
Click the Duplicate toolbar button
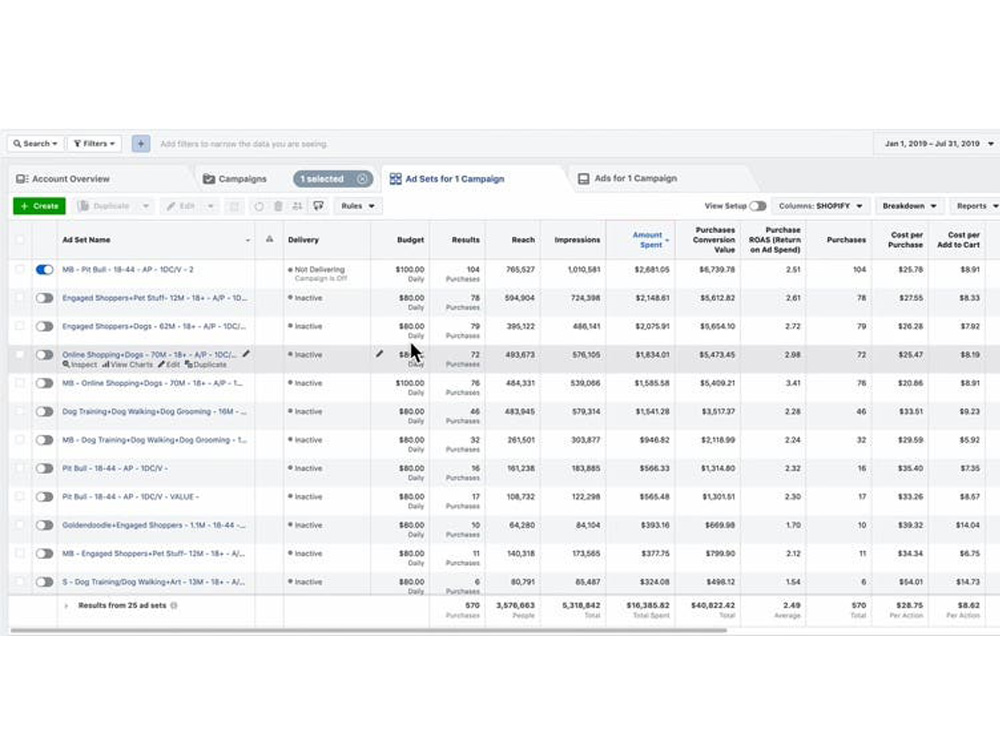104,206
